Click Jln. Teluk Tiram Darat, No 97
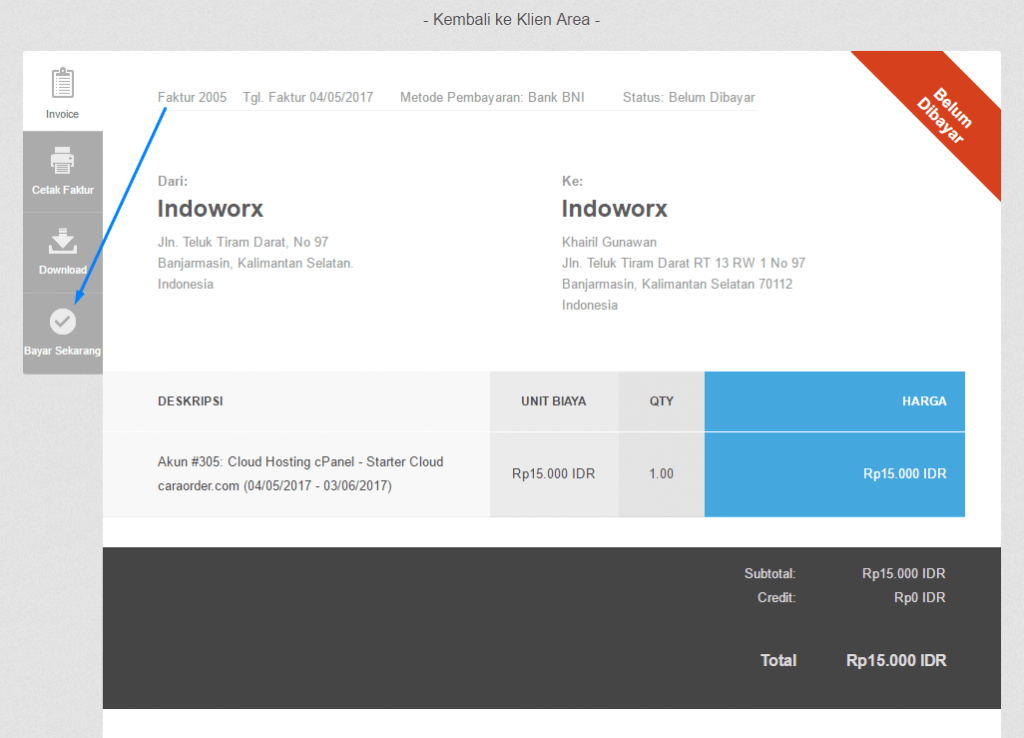This screenshot has height=738, width=1024. pos(243,242)
